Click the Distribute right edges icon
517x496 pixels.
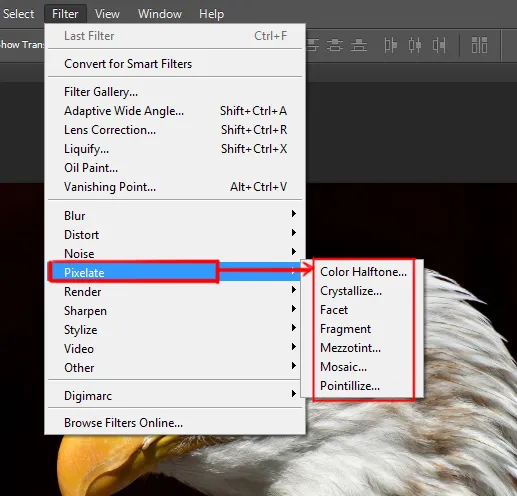coord(439,45)
